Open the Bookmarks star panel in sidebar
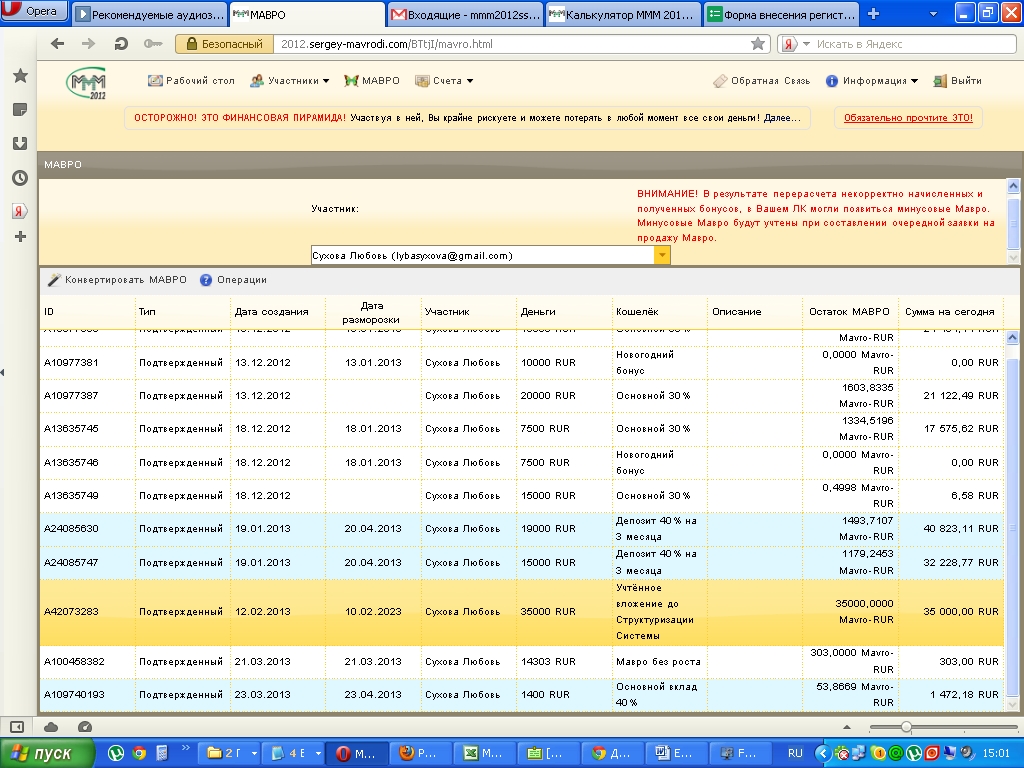Screen dimensions: 1024x768 click(x=20, y=76)
